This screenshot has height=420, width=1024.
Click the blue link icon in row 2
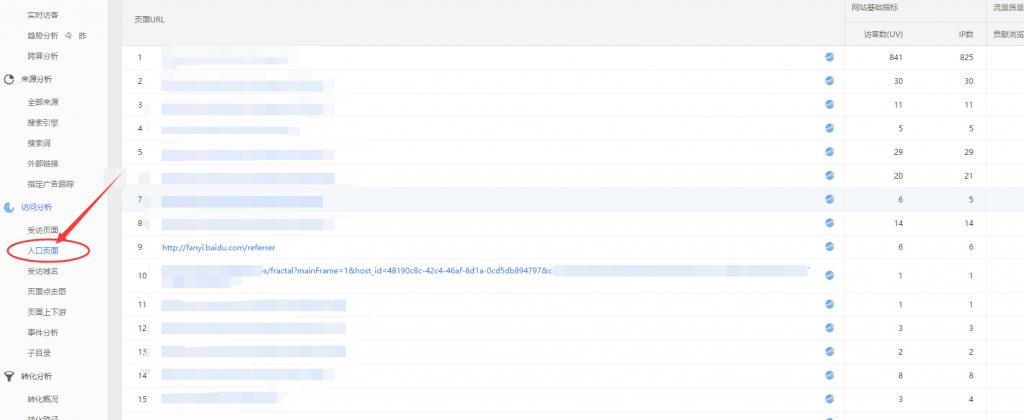tap(829, 80)
